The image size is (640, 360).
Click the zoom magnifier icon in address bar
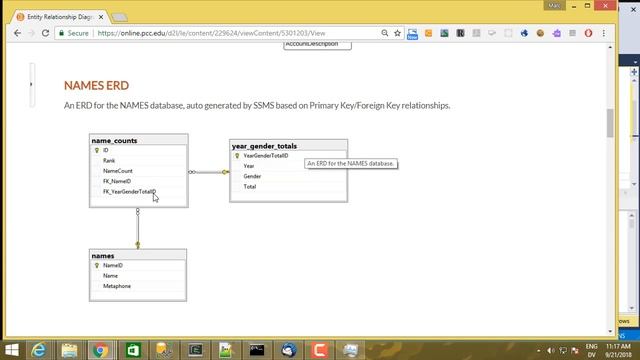click(x=384, y=33)
